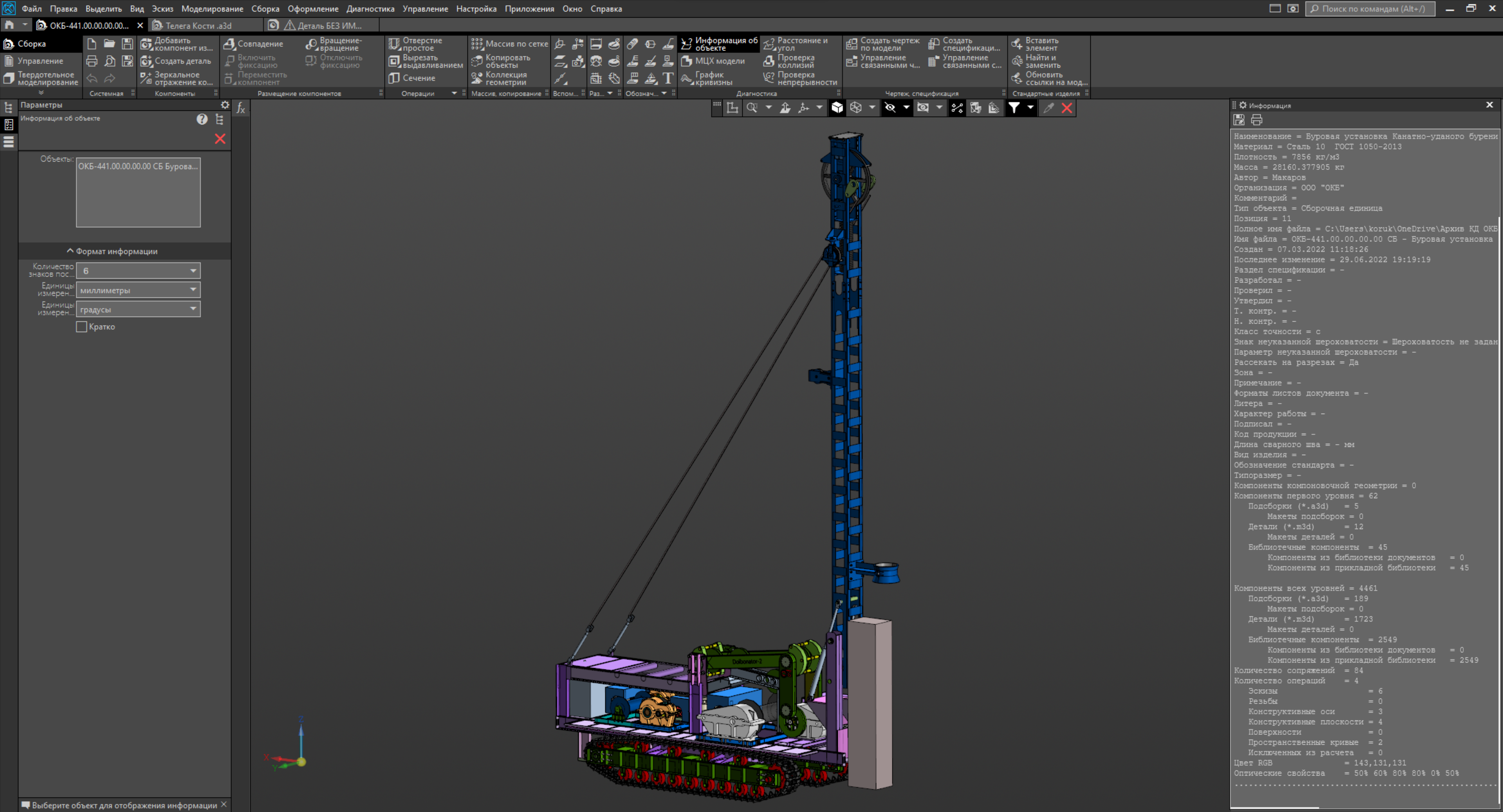The width and height of the screenshot is (1503, 812).
Task: Click the shaded cube display mode icon
Action: pyautogui.click(x=837, y=107)
